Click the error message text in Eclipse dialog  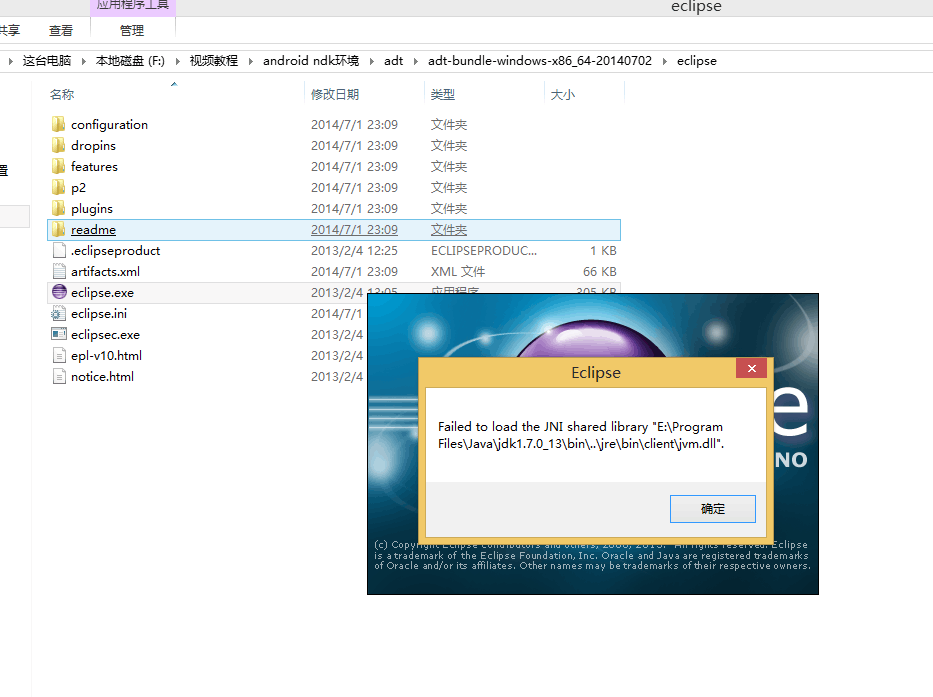(581, 435)
